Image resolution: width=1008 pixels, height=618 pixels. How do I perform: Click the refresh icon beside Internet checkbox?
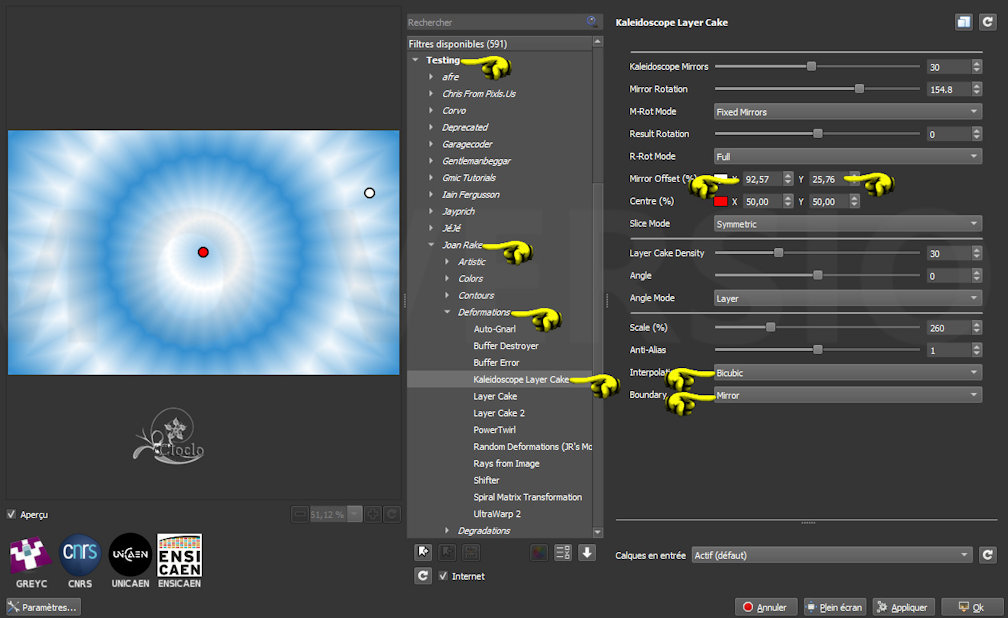pyautogui.click(x=423, y=576)
